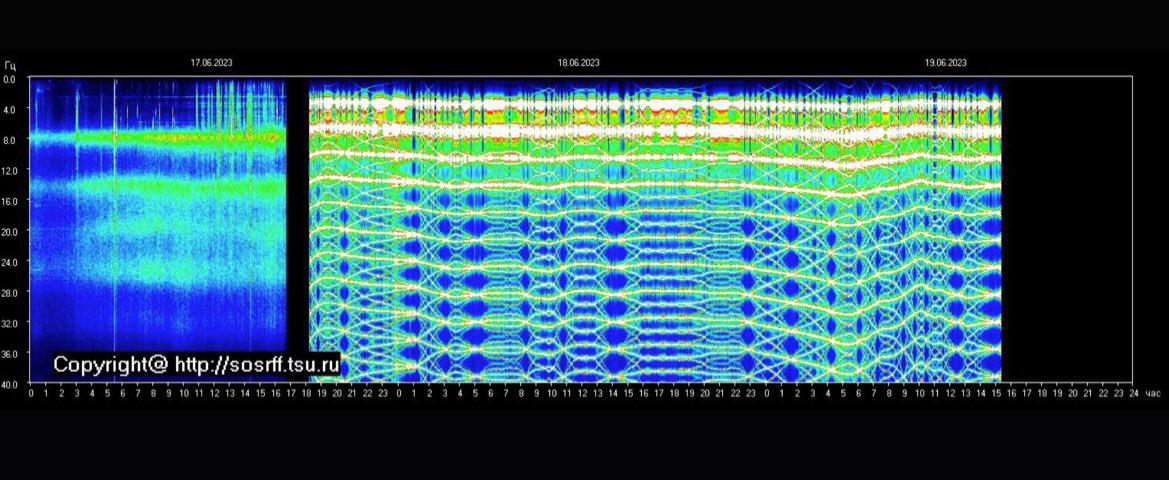Click the 4.0 frequency axis tick
The image size is (1169, 480).
pos(10,110)
